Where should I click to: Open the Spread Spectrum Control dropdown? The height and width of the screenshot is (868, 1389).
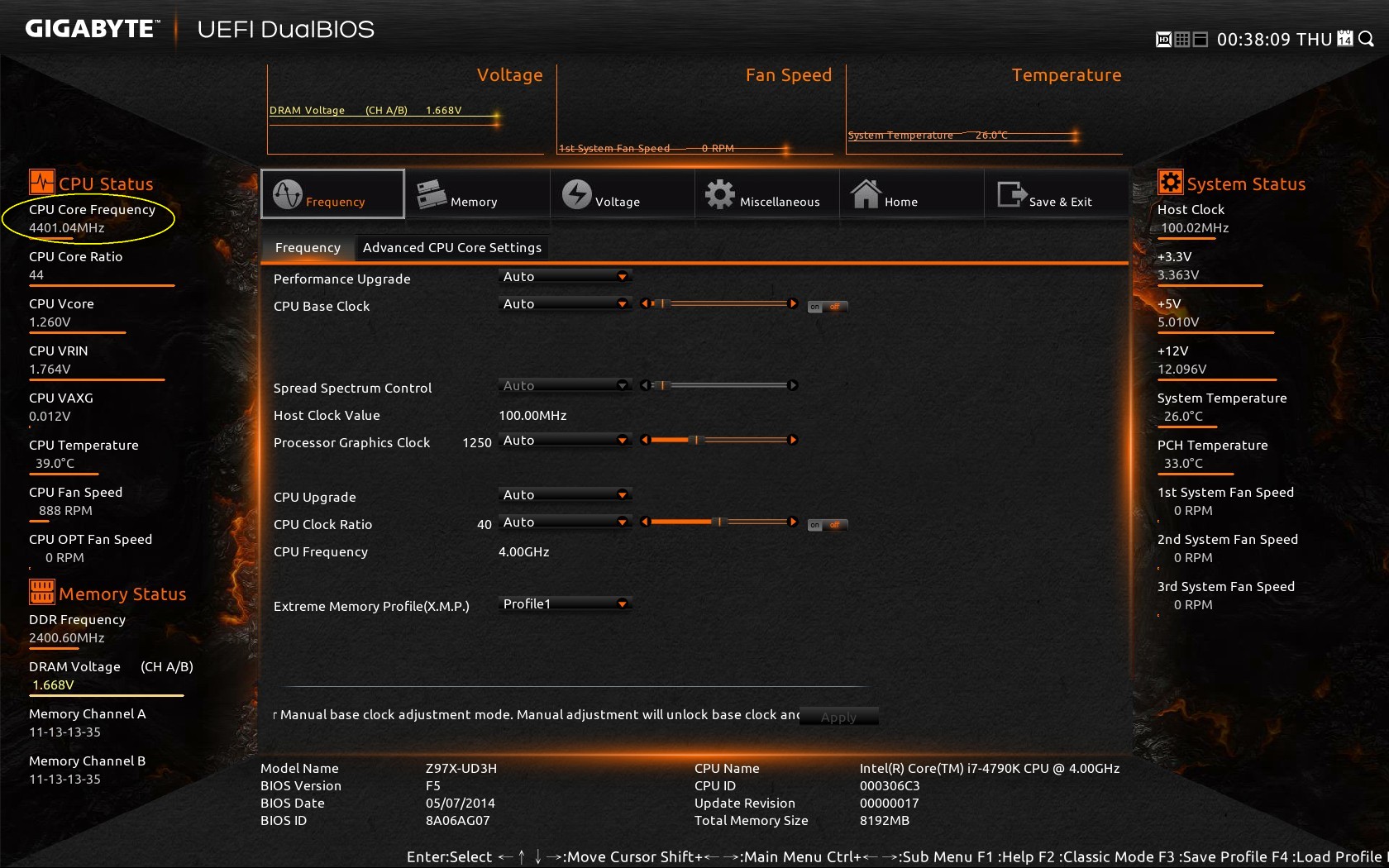click(x=565, y=386)
